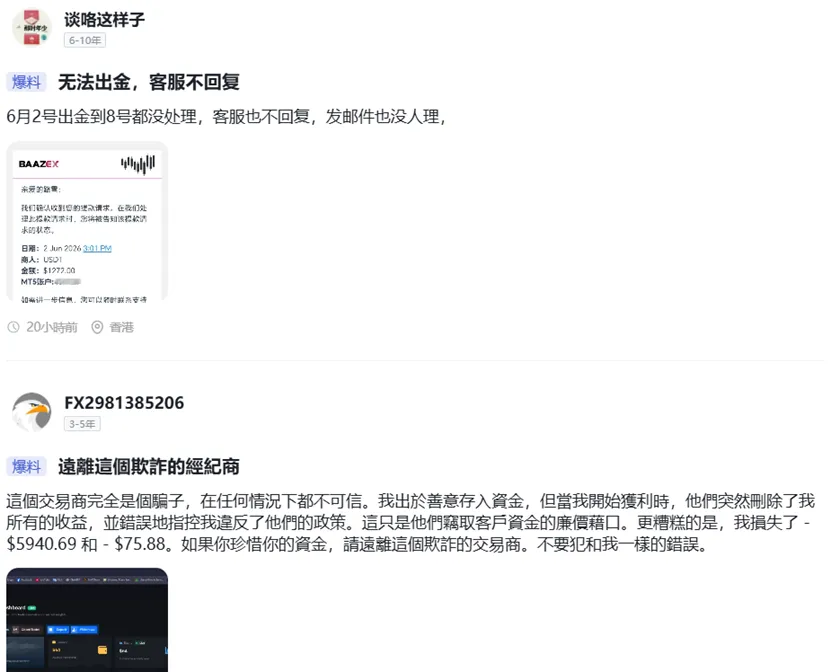This screenshot has height=672, width=831.
Task: Open username 谈咯这样子 profile
Action: point(104,20)
